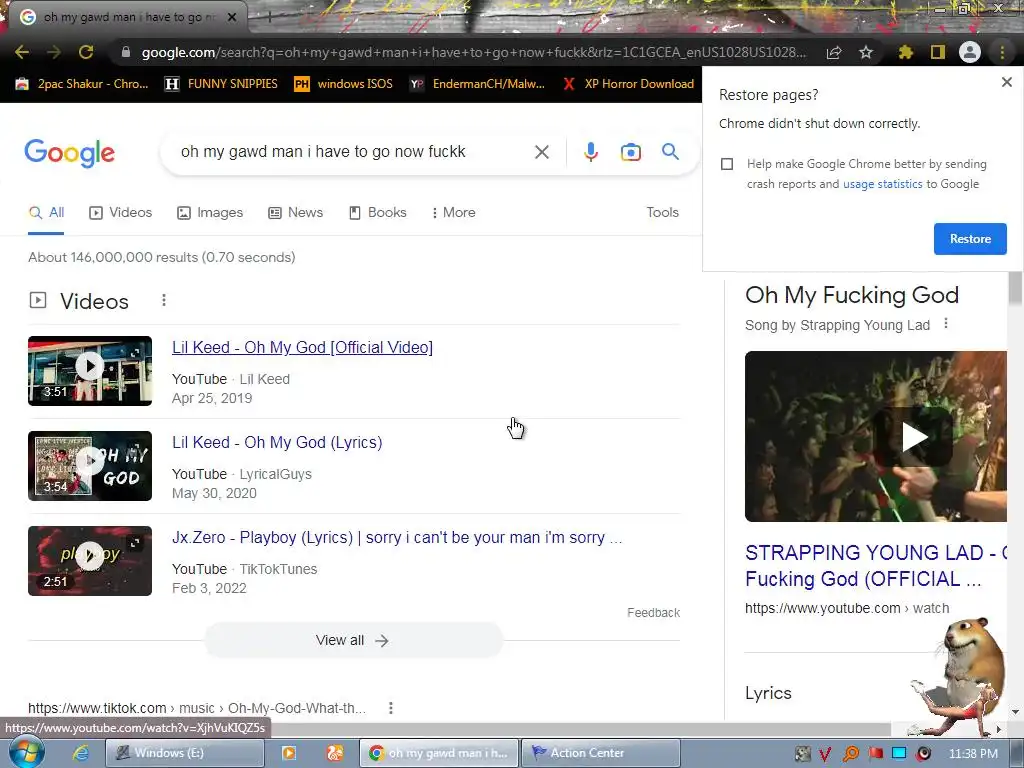This screenshot has height=768, width=1024.
Task: Click the vertical page scrollbar thumb
Action: point(1015,286)
